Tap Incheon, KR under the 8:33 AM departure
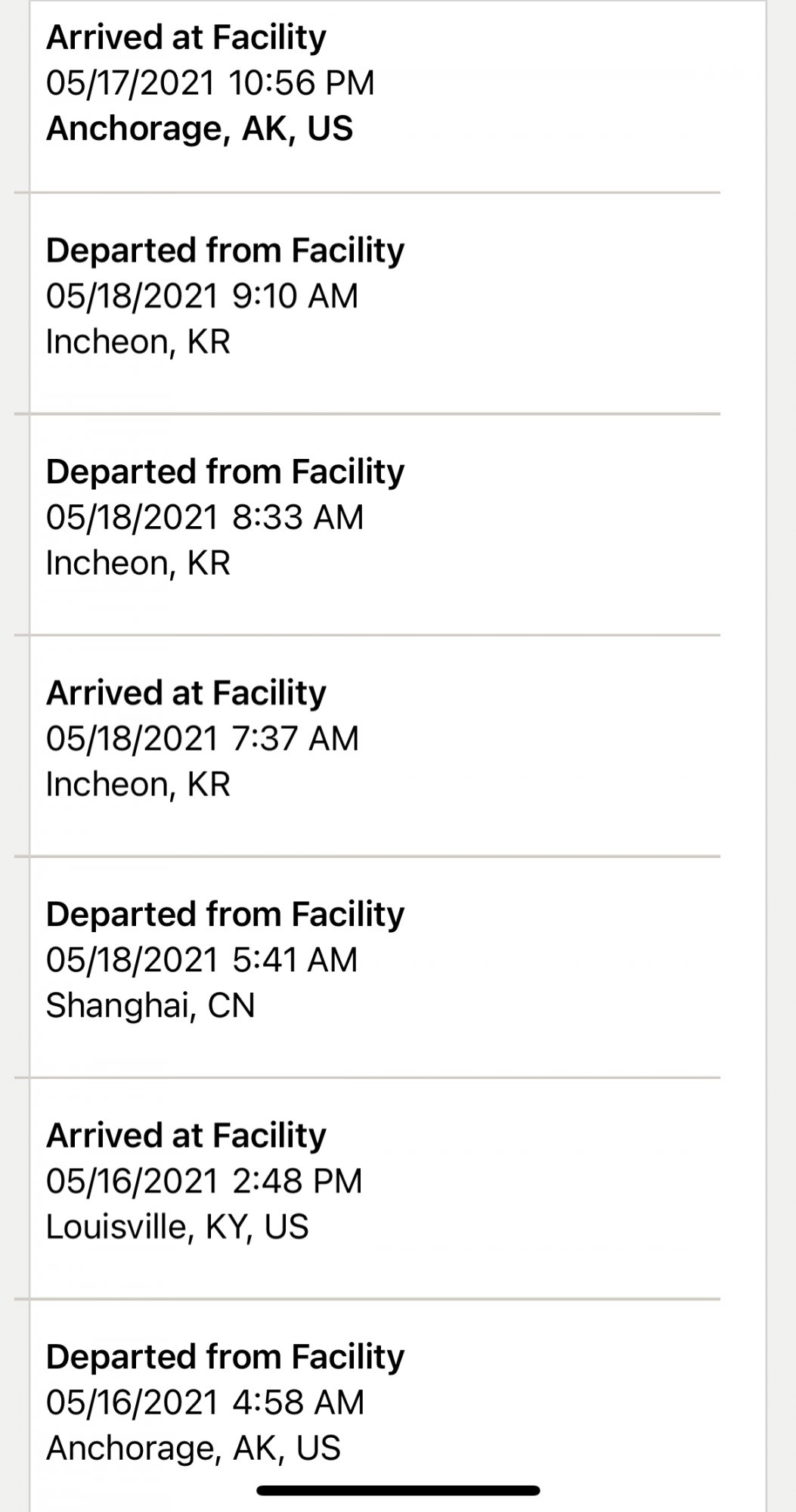The image size is (796, 1512). 138,563
